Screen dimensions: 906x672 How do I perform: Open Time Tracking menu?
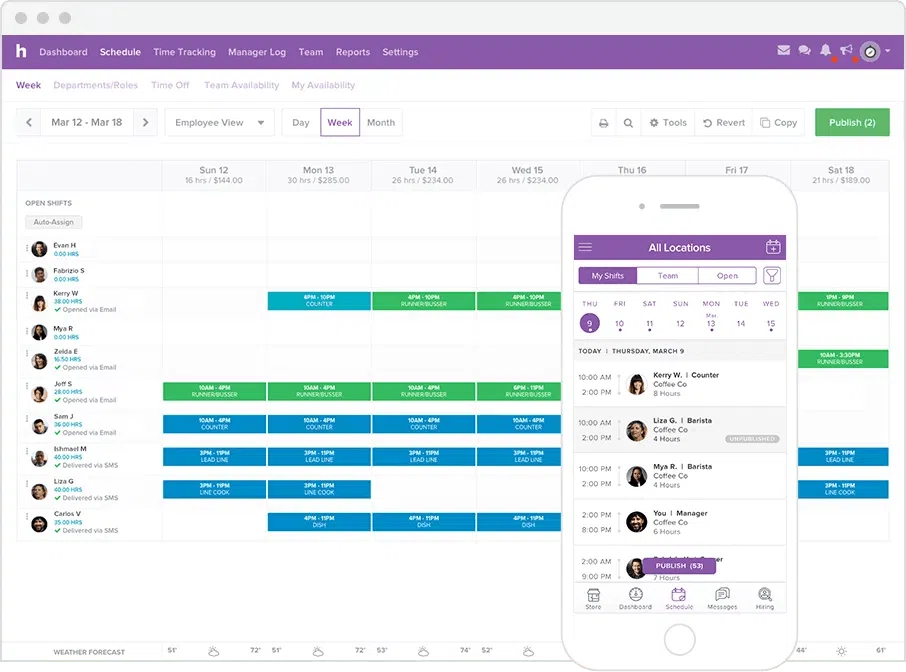184,52
